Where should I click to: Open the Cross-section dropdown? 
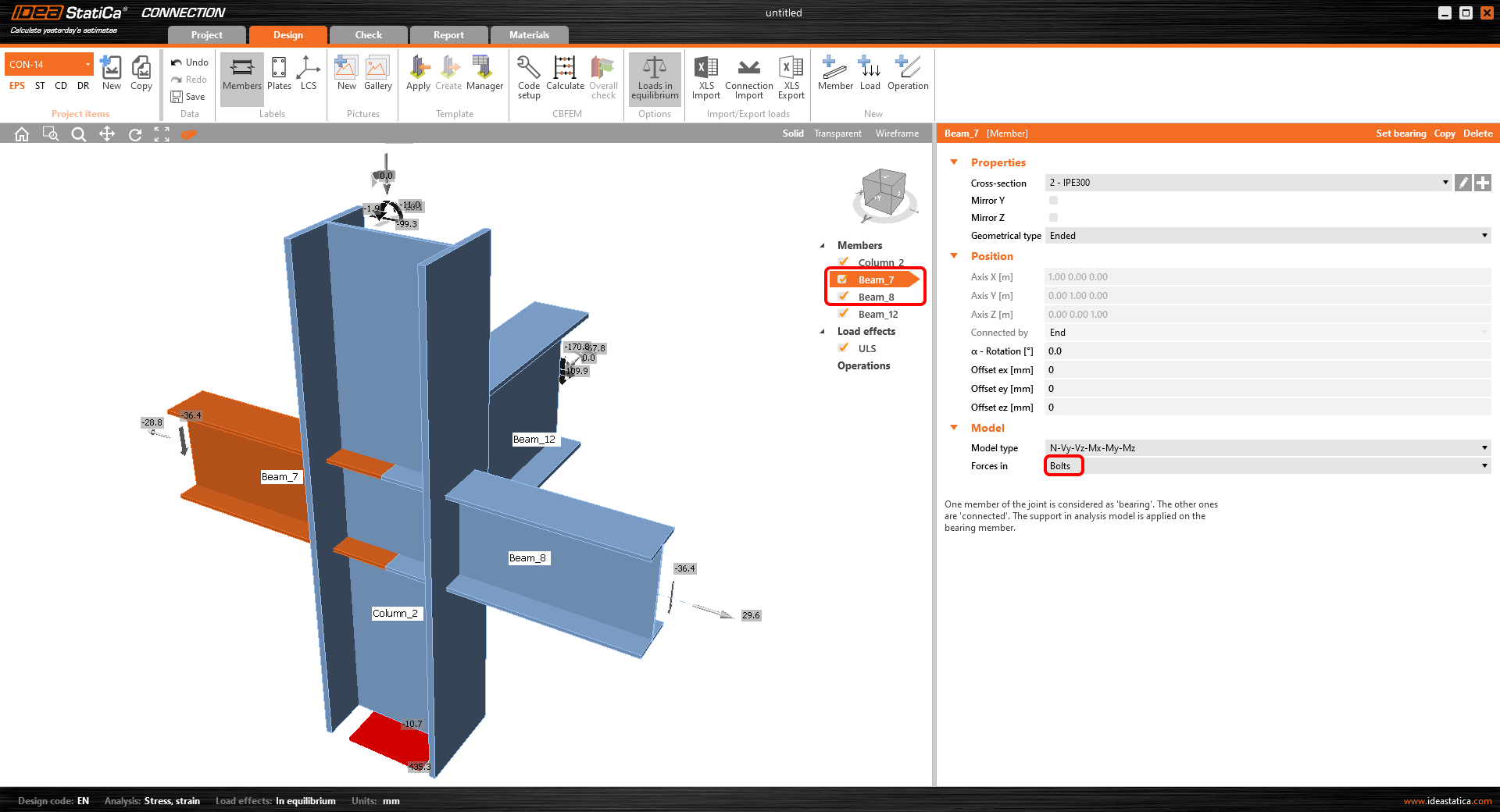tap(1248, 183)
